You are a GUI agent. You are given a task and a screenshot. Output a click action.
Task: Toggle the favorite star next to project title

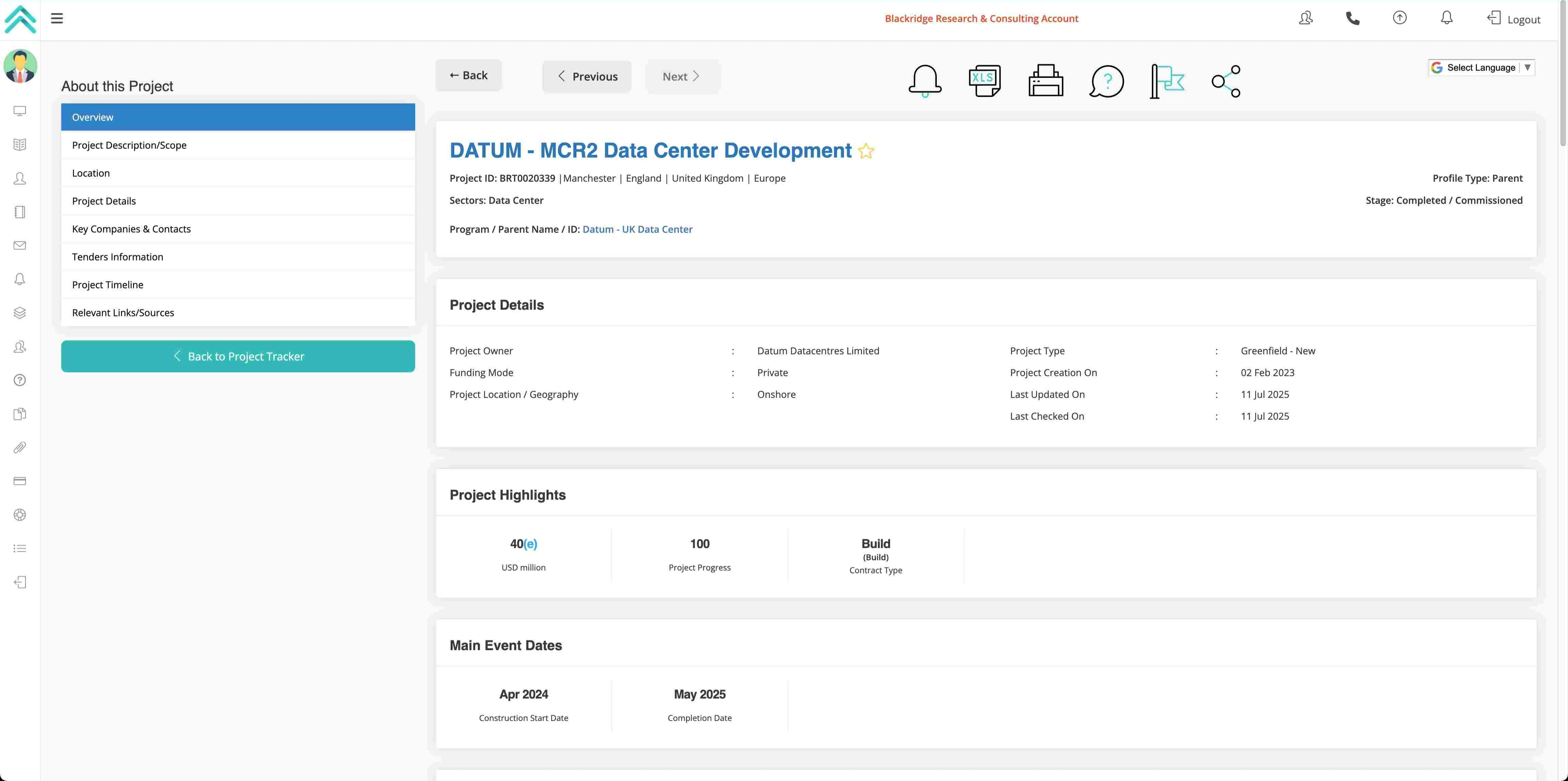866,151
